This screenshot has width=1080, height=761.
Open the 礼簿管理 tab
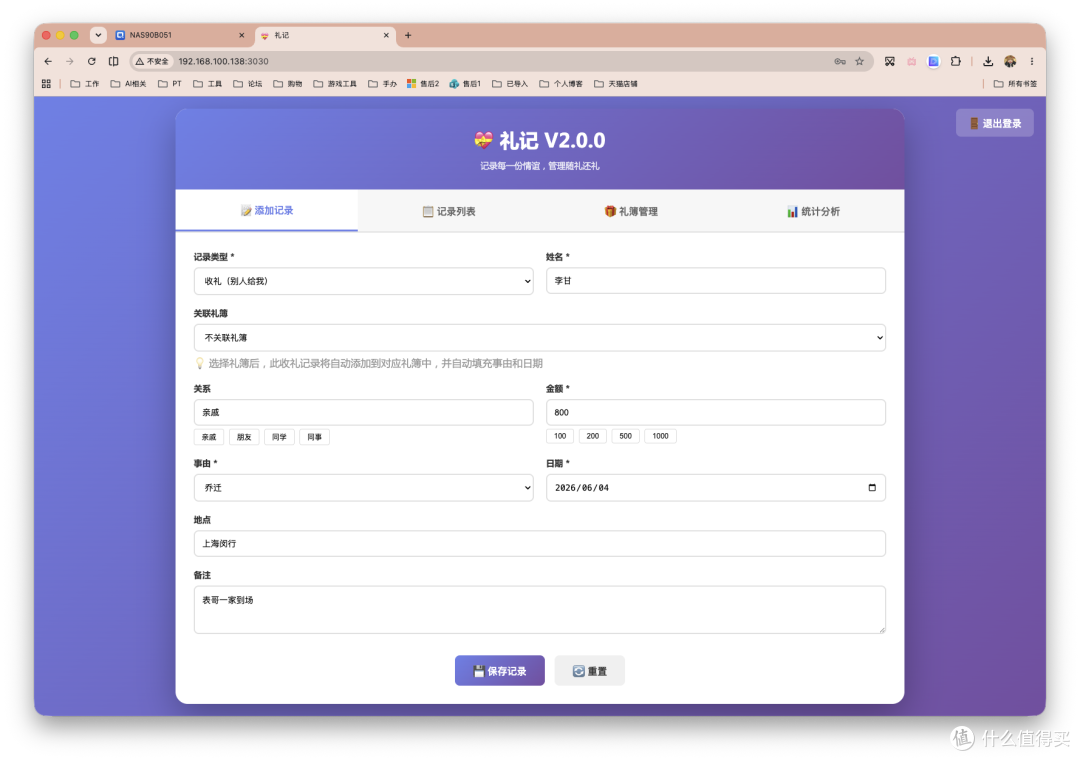(x=631, y=211)
